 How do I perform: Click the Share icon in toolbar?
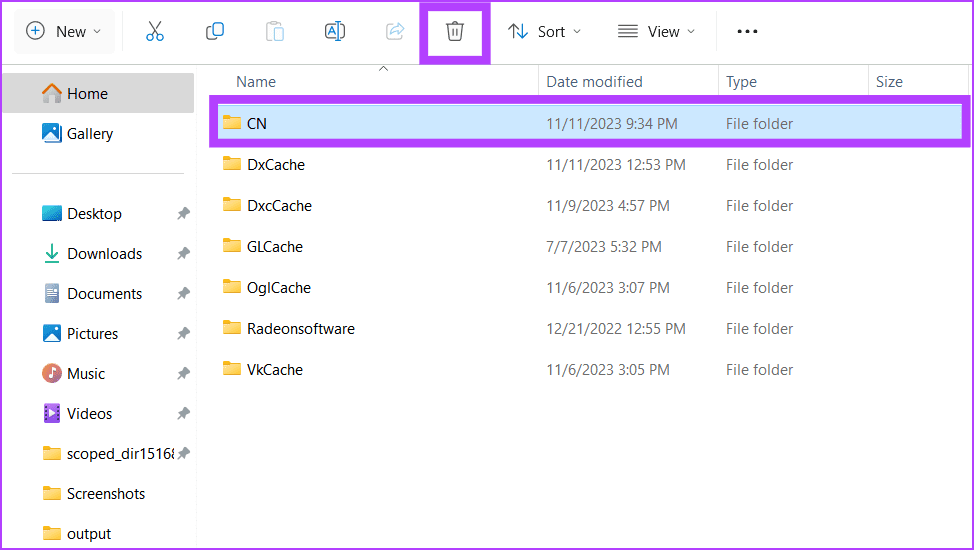(395, 31)
